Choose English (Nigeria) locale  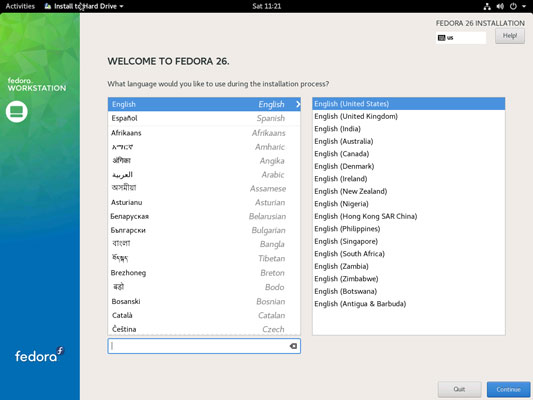click(409, 204)
